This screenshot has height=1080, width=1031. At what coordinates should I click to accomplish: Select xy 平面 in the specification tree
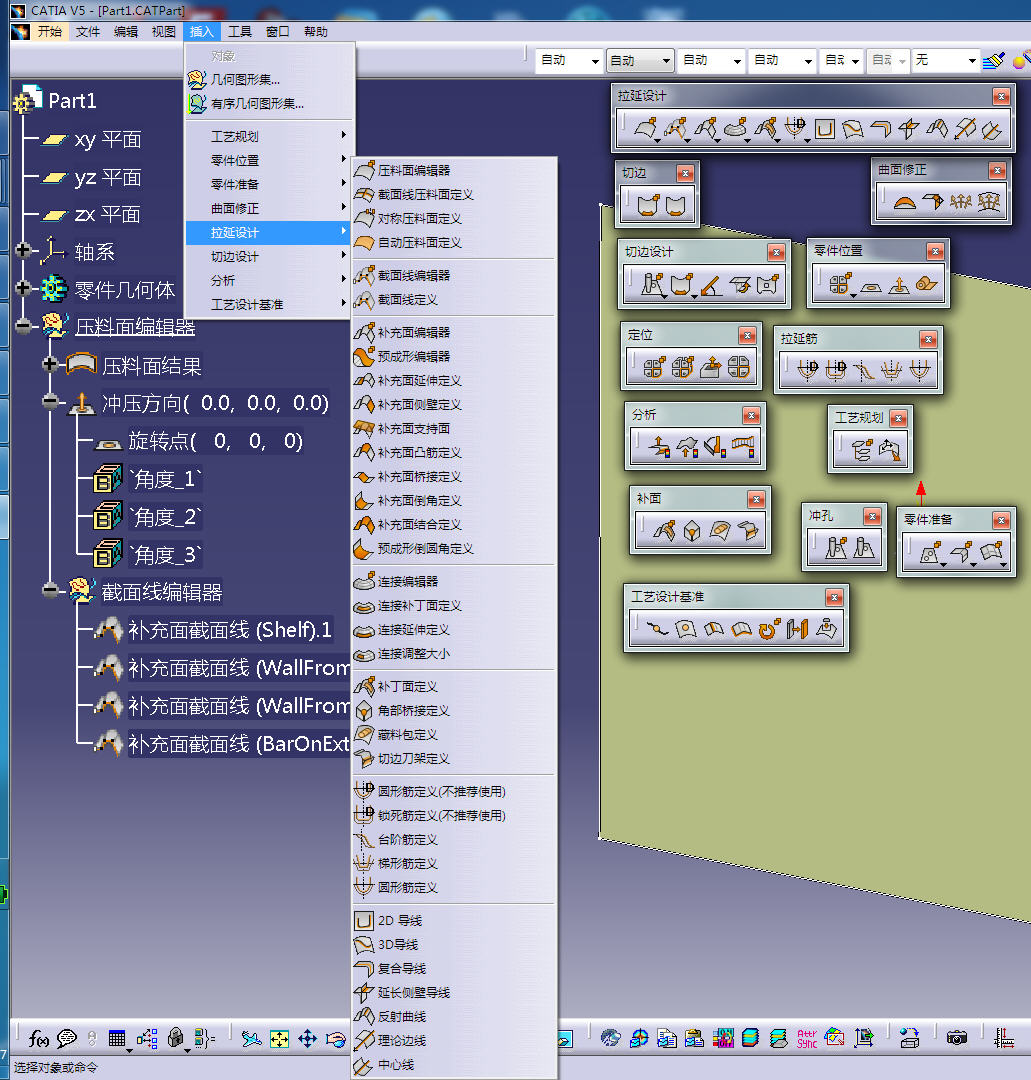click(107, 139)
